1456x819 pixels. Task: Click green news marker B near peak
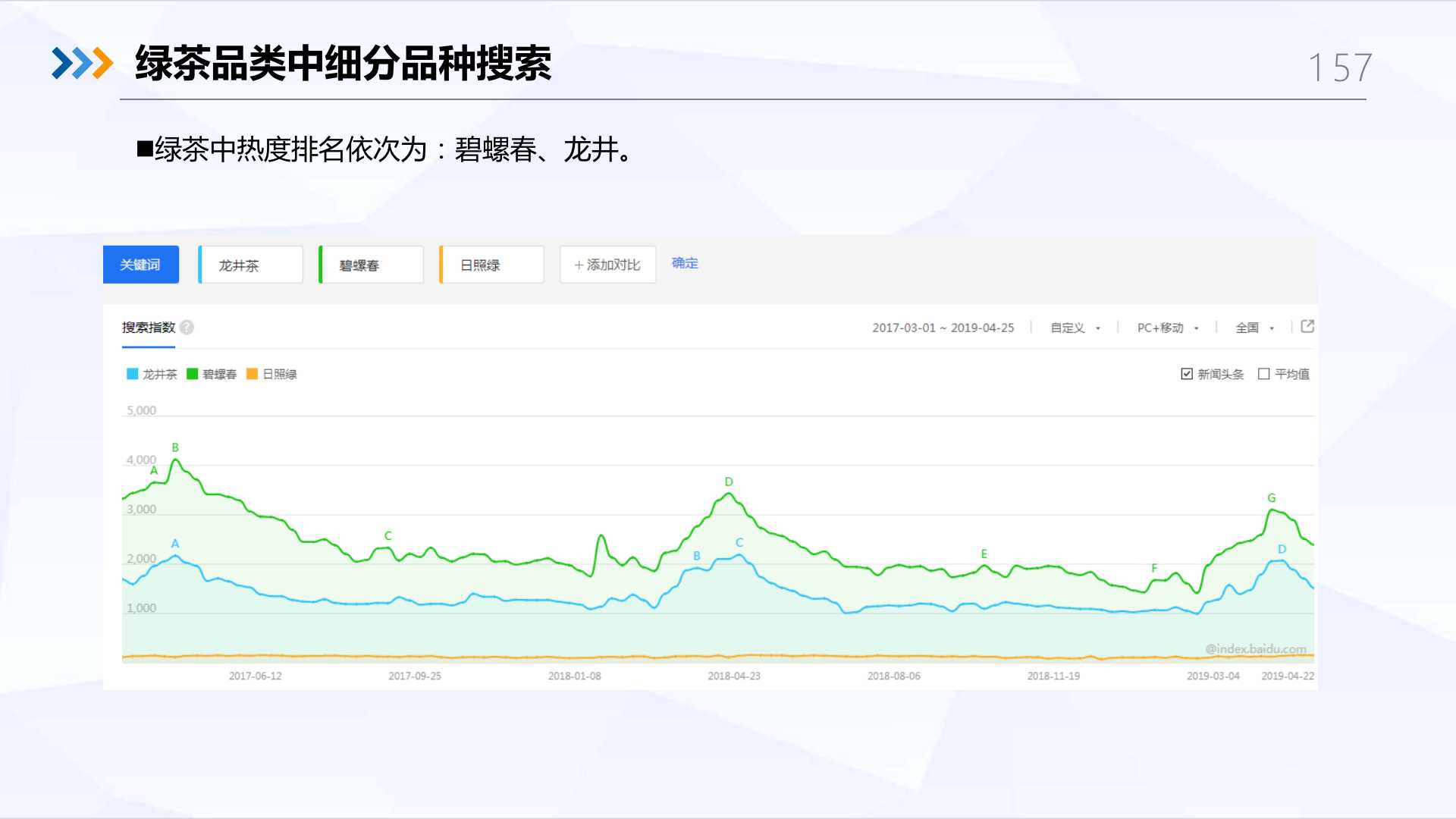pos(175,447)
